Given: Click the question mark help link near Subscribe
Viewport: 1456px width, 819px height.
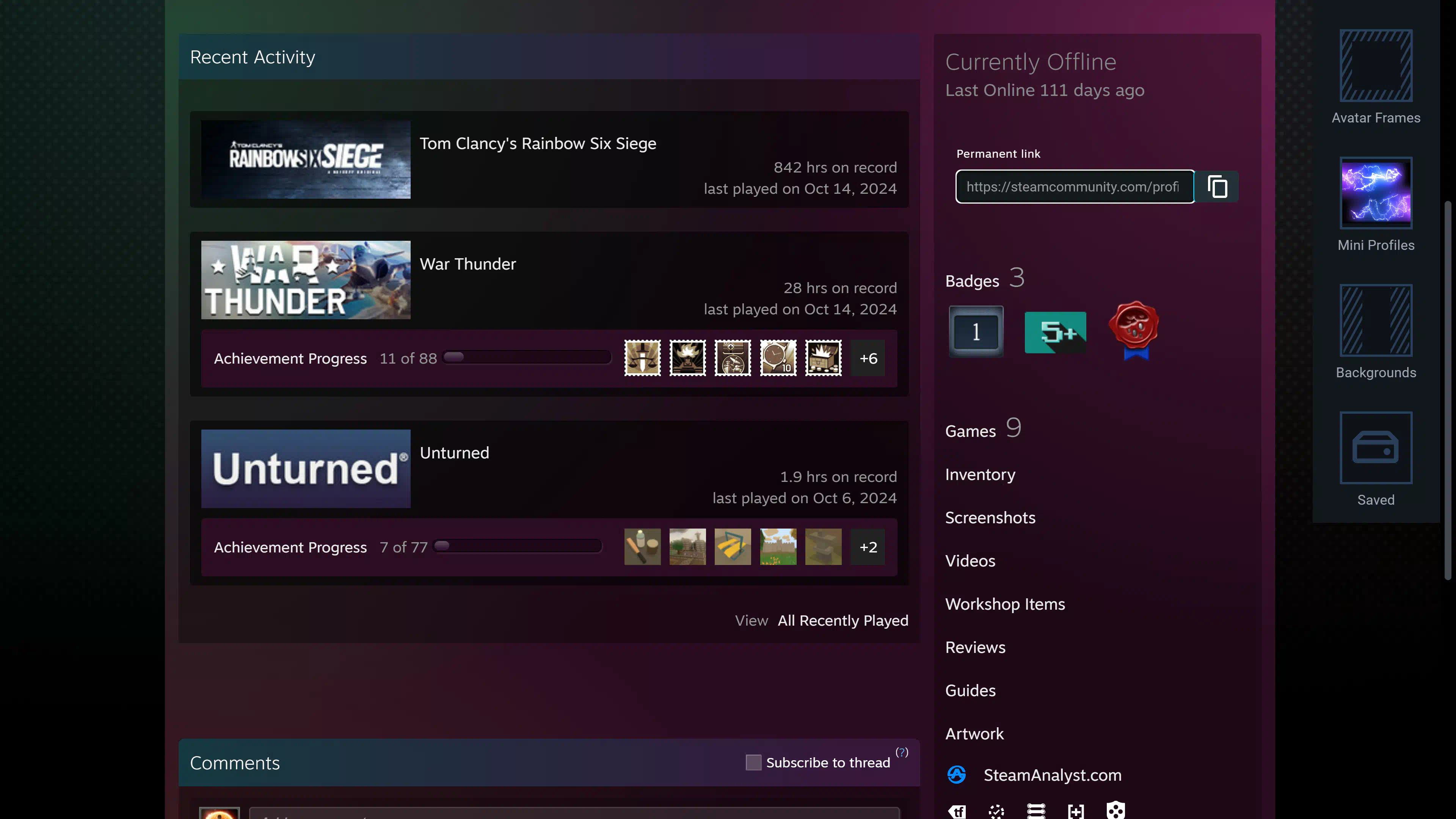Looking at the screenshot, I should coord(902,752).
